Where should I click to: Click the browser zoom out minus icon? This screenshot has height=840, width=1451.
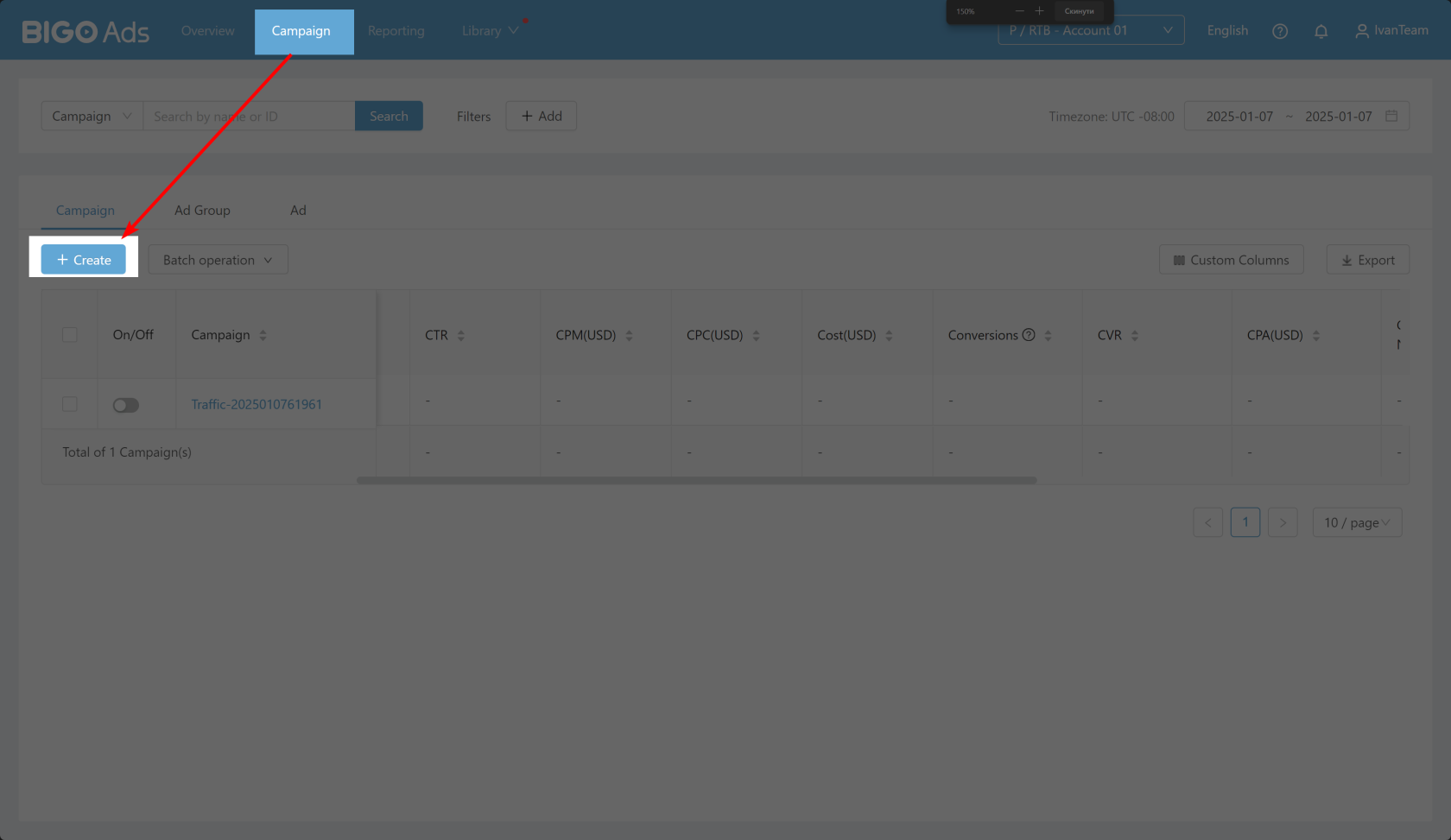pyautogui.click(x=1019, y=11)
